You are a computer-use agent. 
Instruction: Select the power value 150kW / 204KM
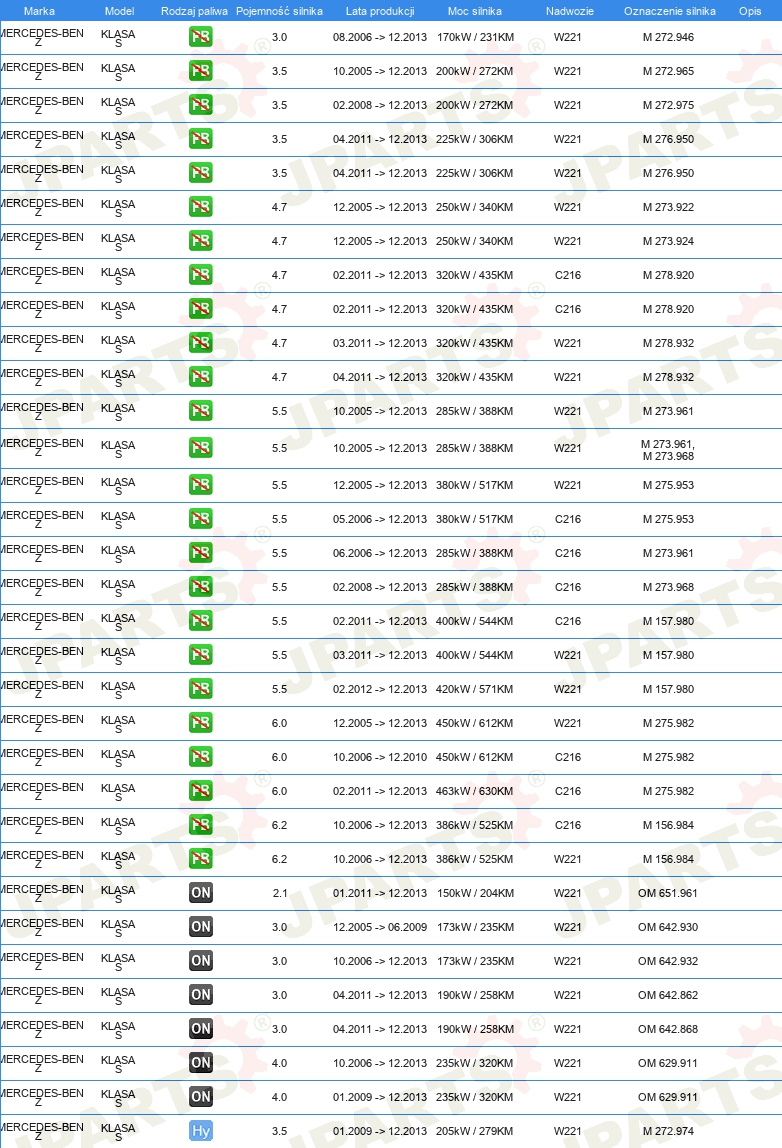click(475, 893)
